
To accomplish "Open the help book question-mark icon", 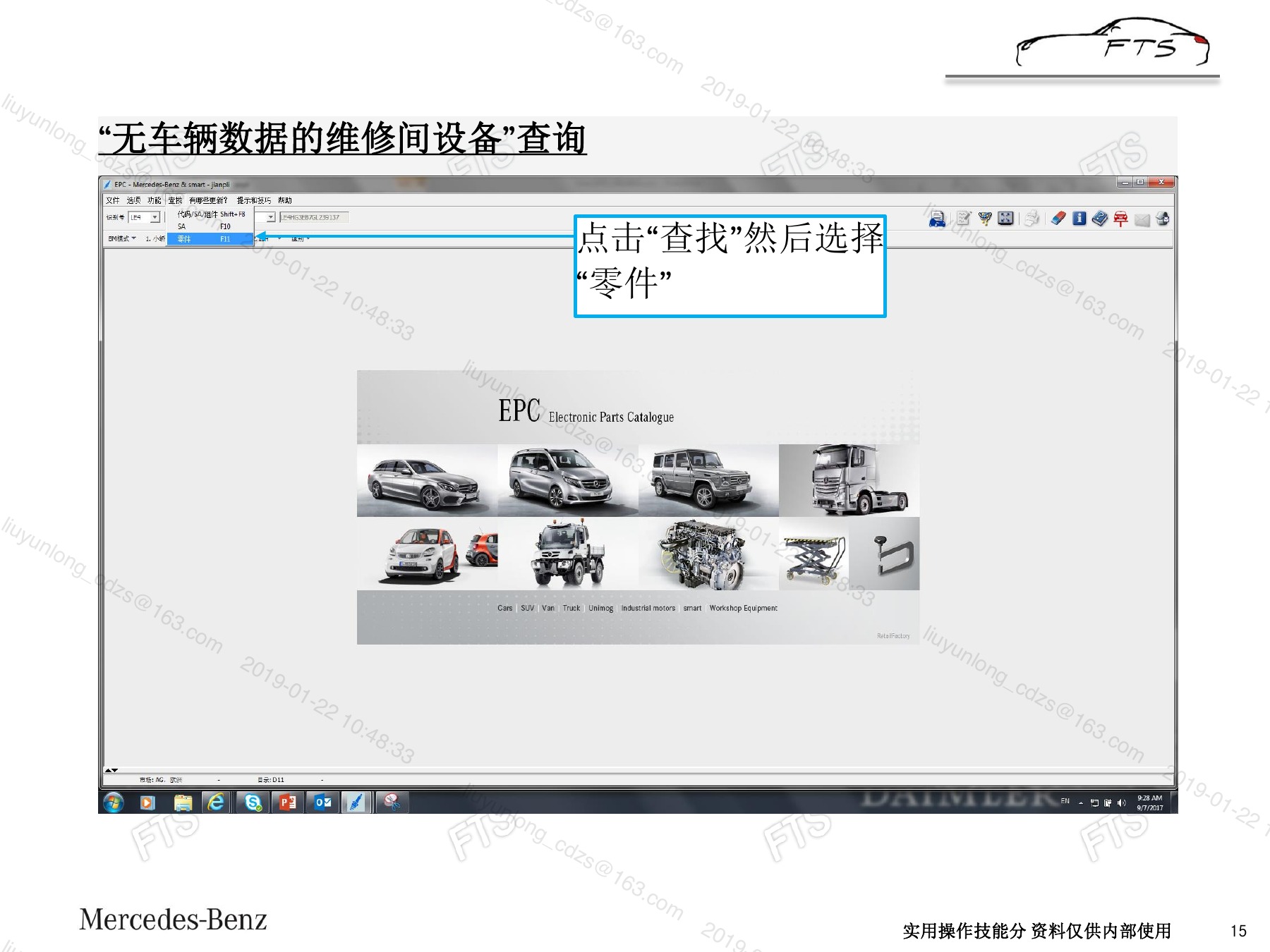I will click(1100, 219).
